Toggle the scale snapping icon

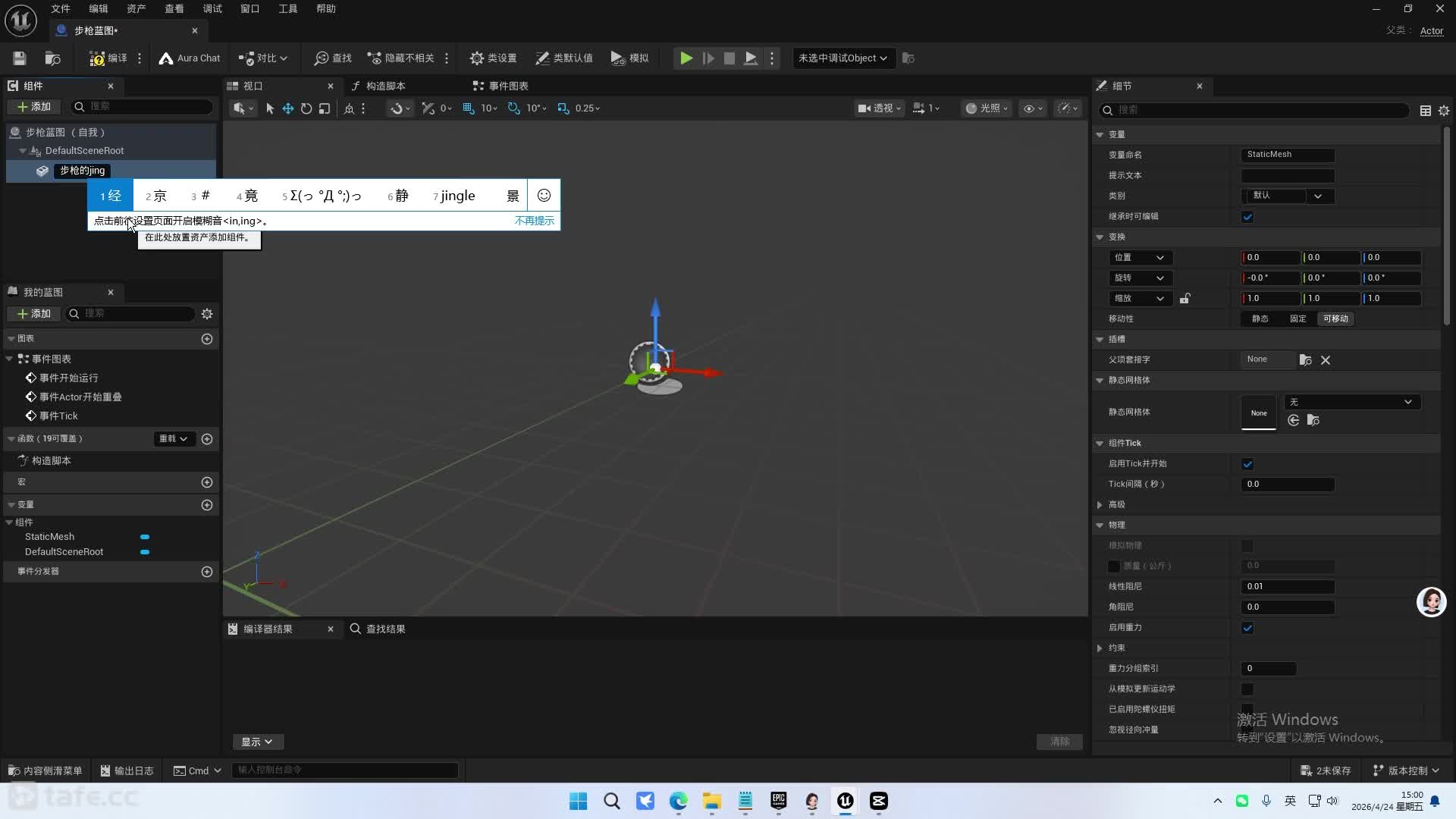(x=563, y=108)
